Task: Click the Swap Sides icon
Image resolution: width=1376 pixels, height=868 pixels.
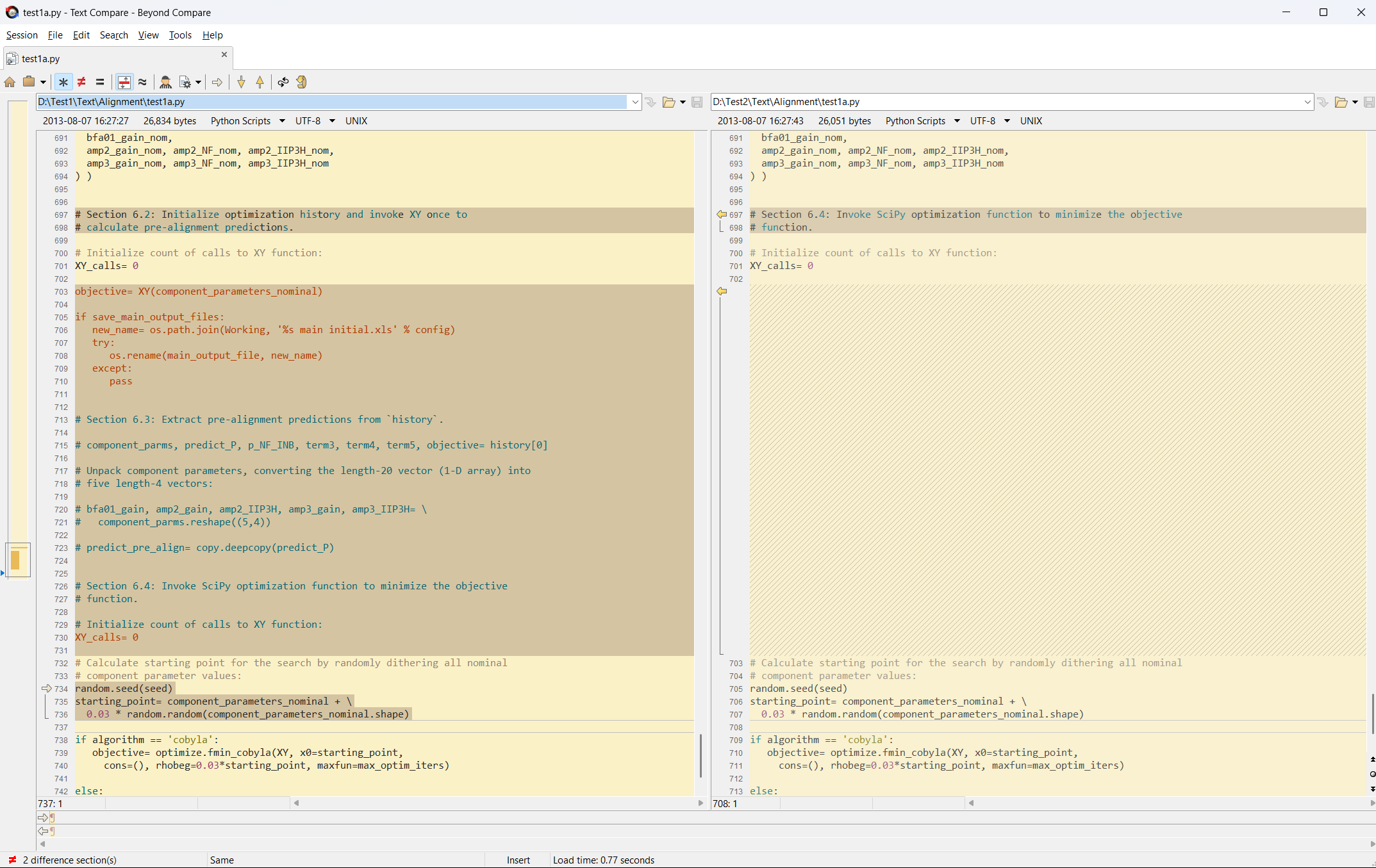Action: pos(283,82)
